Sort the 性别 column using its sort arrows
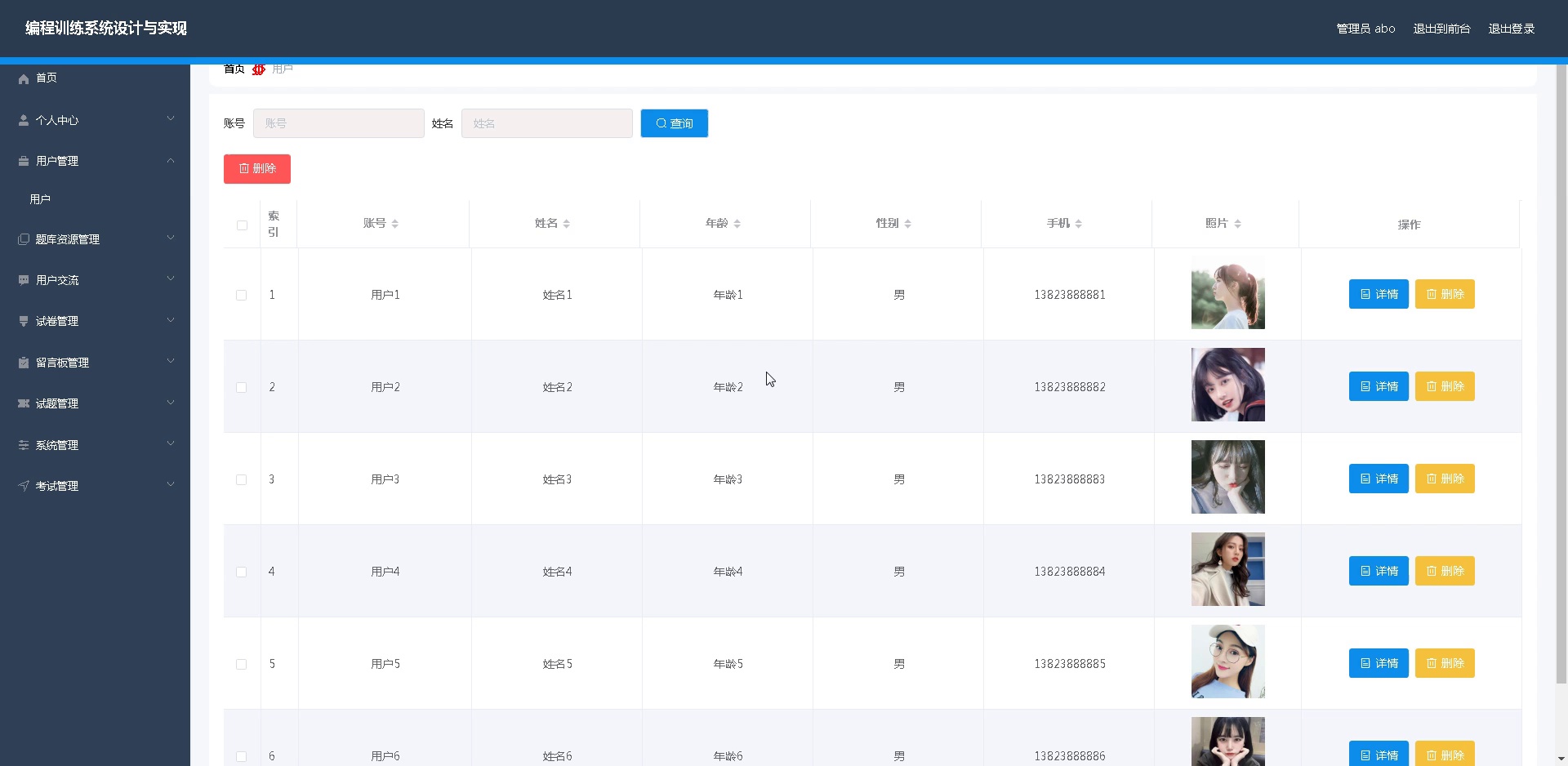 tap(907, 224)
